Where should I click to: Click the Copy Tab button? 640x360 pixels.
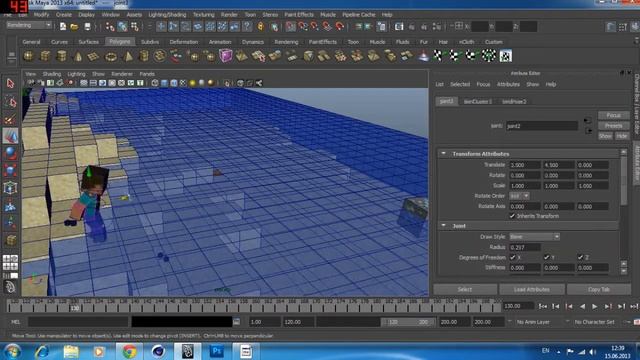point(599,289)
